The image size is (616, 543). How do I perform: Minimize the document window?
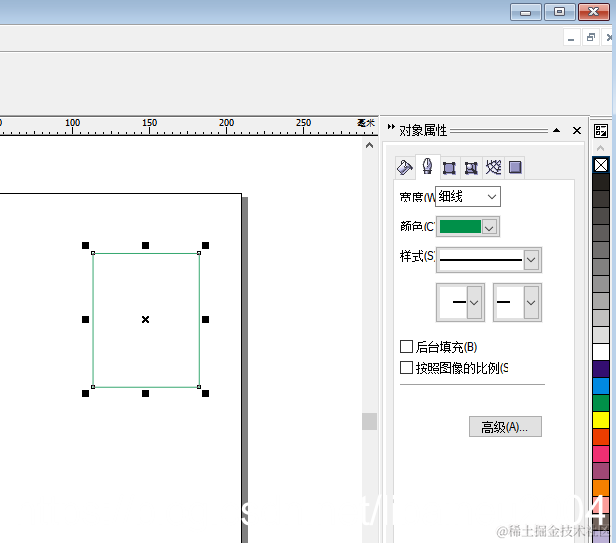click(x=571, y=38)
